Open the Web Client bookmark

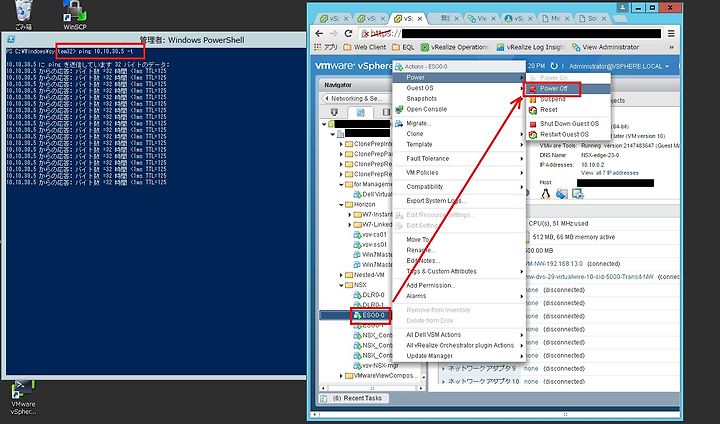click(x=365, y=47)
